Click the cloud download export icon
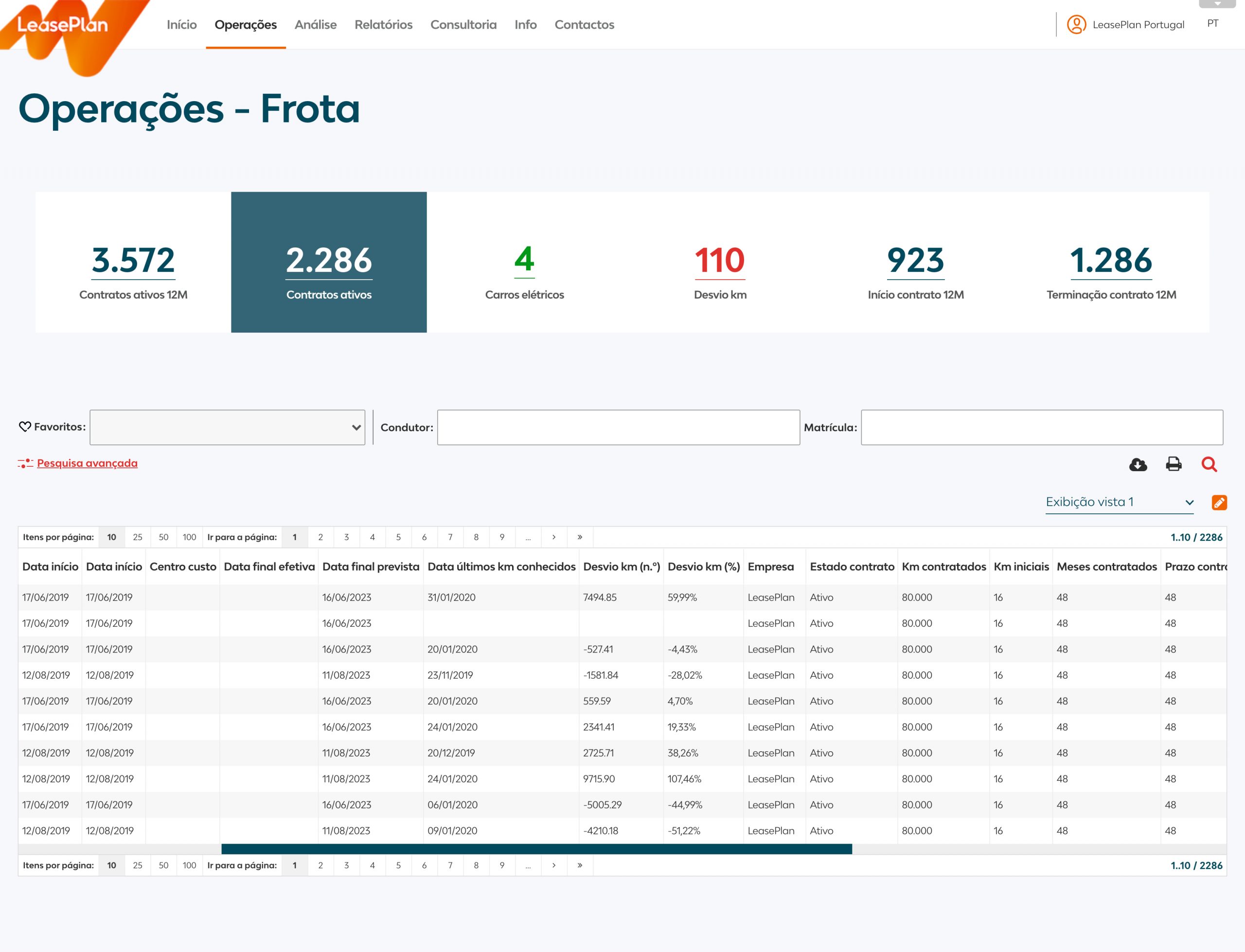The width and height of the screenshot is (1245, 952). [1138, 465]
